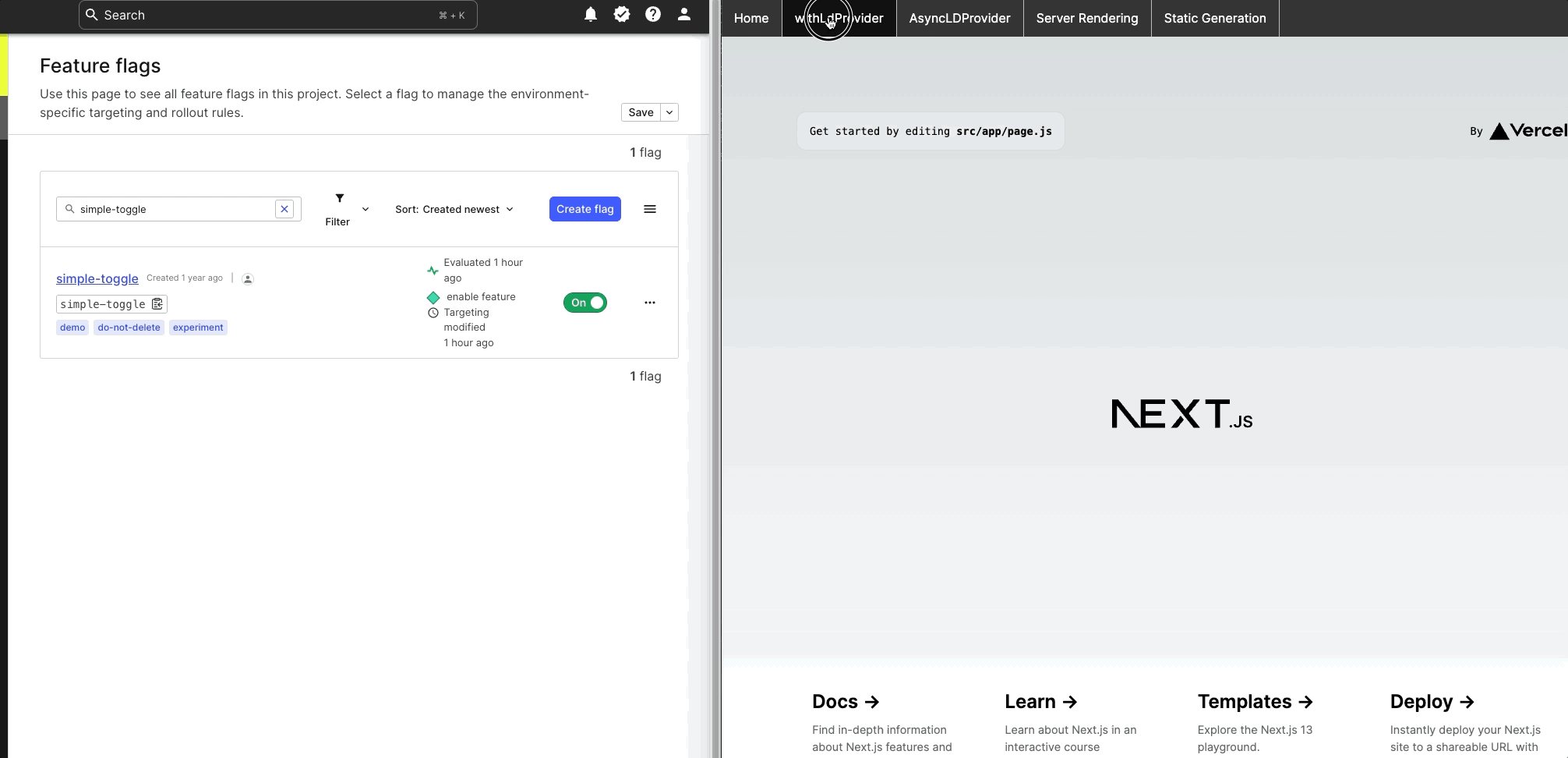Open the Docs link card
Screen dimensions: 1568x758
click(x=882, y=722)
